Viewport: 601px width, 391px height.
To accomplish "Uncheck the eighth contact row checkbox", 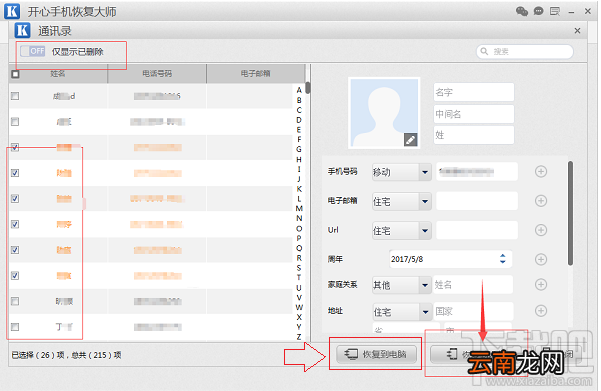I will (x=15, y=276).
